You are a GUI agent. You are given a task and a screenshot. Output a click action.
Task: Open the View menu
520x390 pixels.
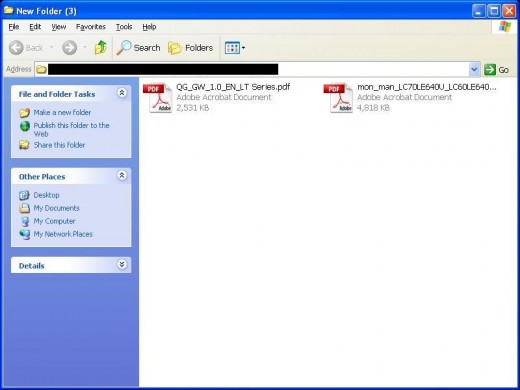[x=59, y=27]
